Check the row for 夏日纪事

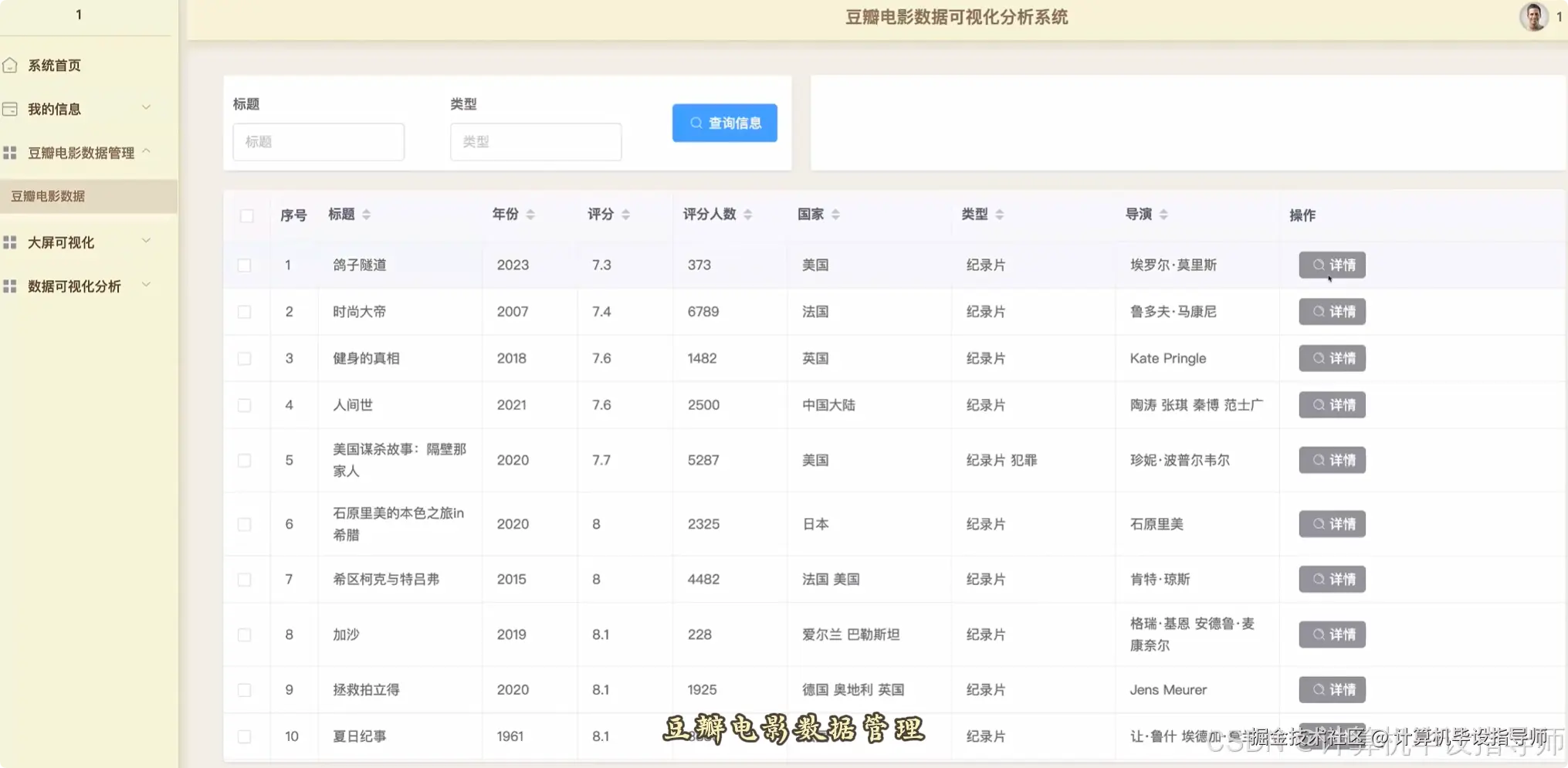244,737
